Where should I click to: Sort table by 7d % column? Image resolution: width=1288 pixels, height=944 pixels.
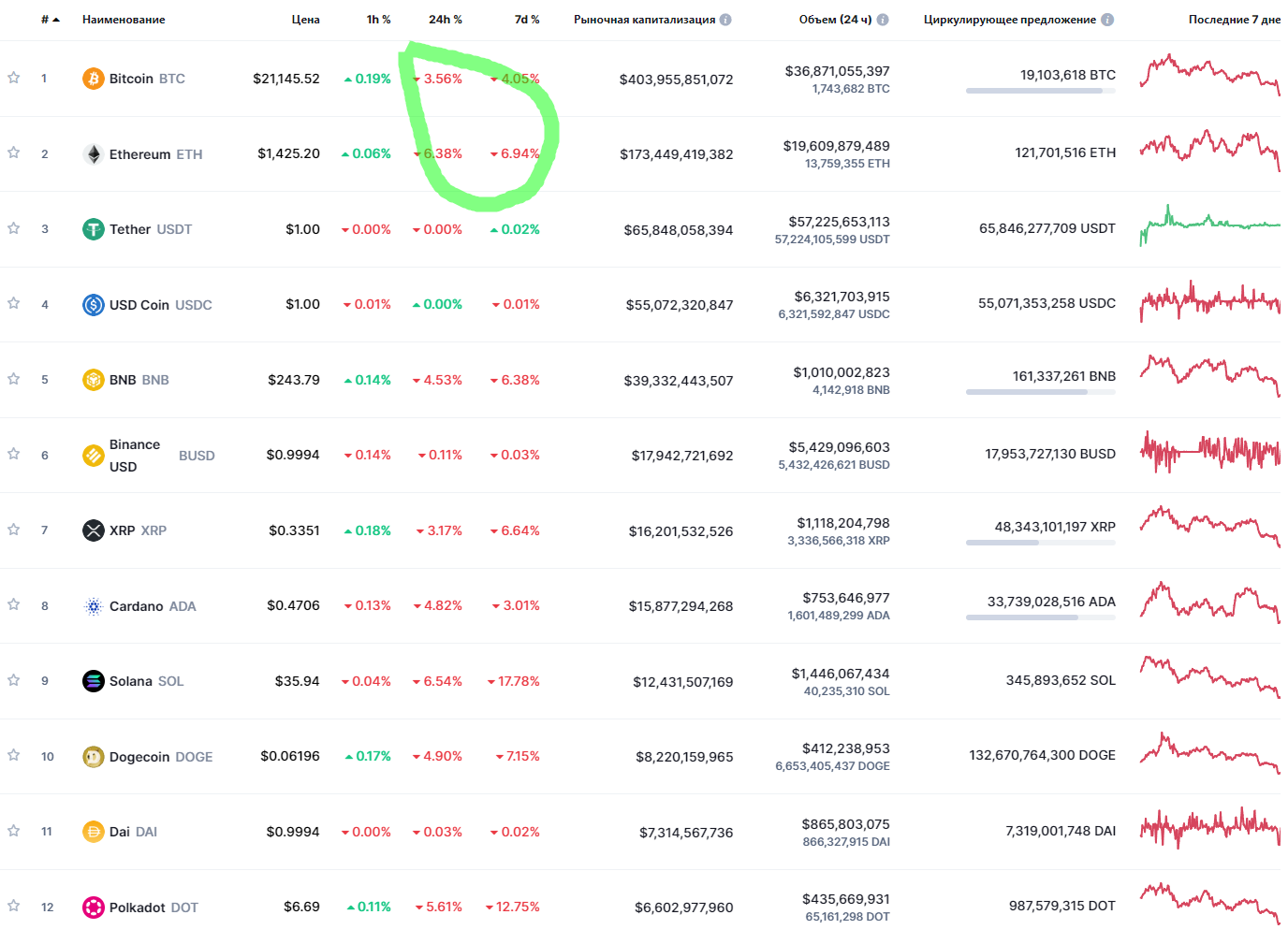tap(527, 20)
